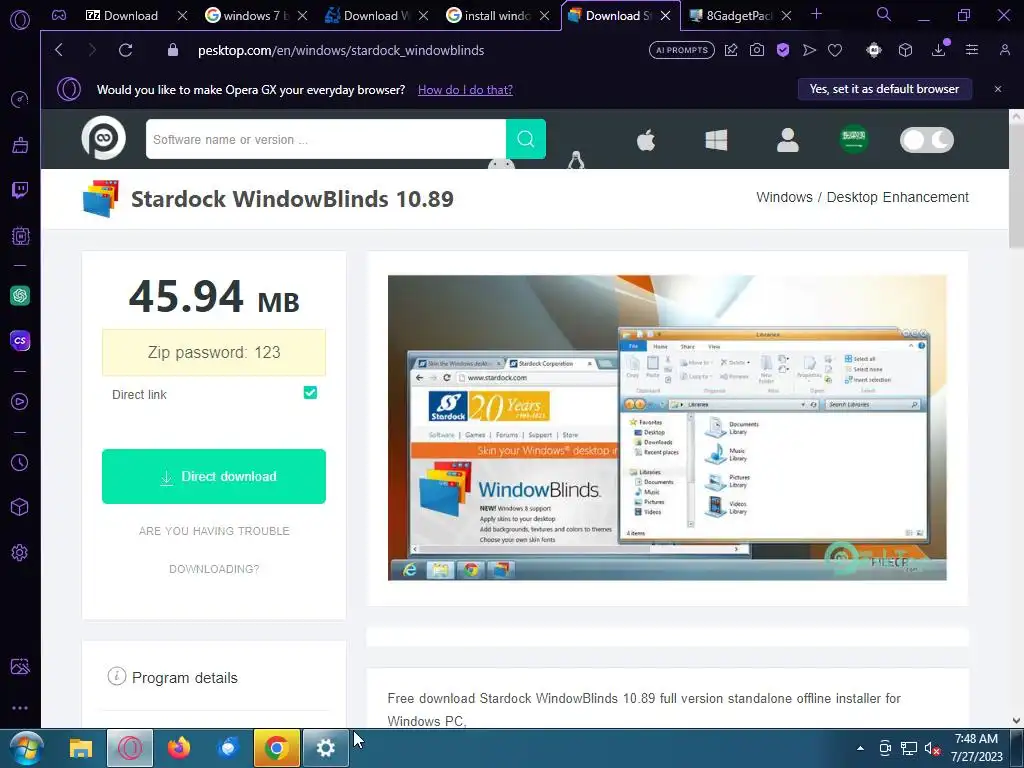Open Extensions cube icon in sidebar

[x=20, y=507]
